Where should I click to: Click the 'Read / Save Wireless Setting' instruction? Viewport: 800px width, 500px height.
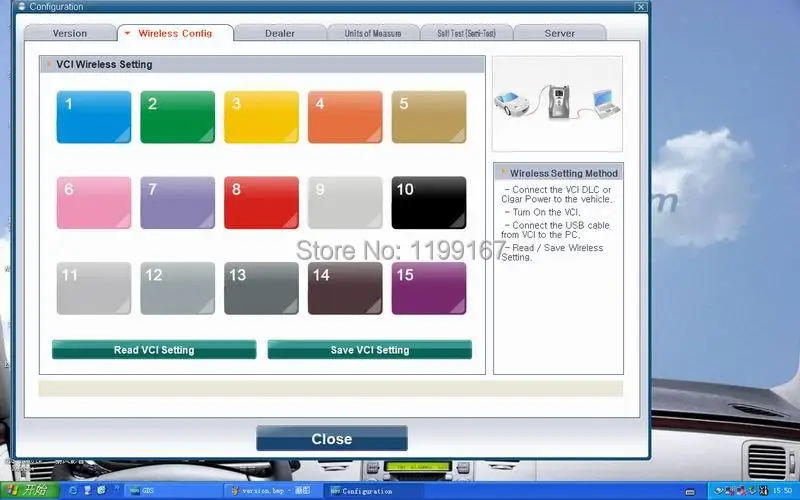(552, 252)
